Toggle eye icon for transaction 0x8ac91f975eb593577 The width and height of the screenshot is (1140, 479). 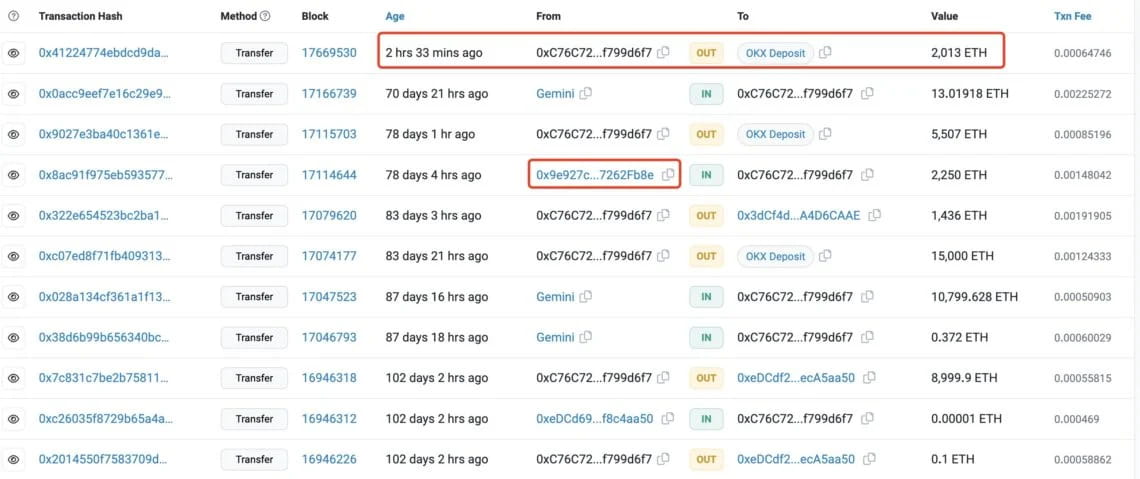pos(13,175)
